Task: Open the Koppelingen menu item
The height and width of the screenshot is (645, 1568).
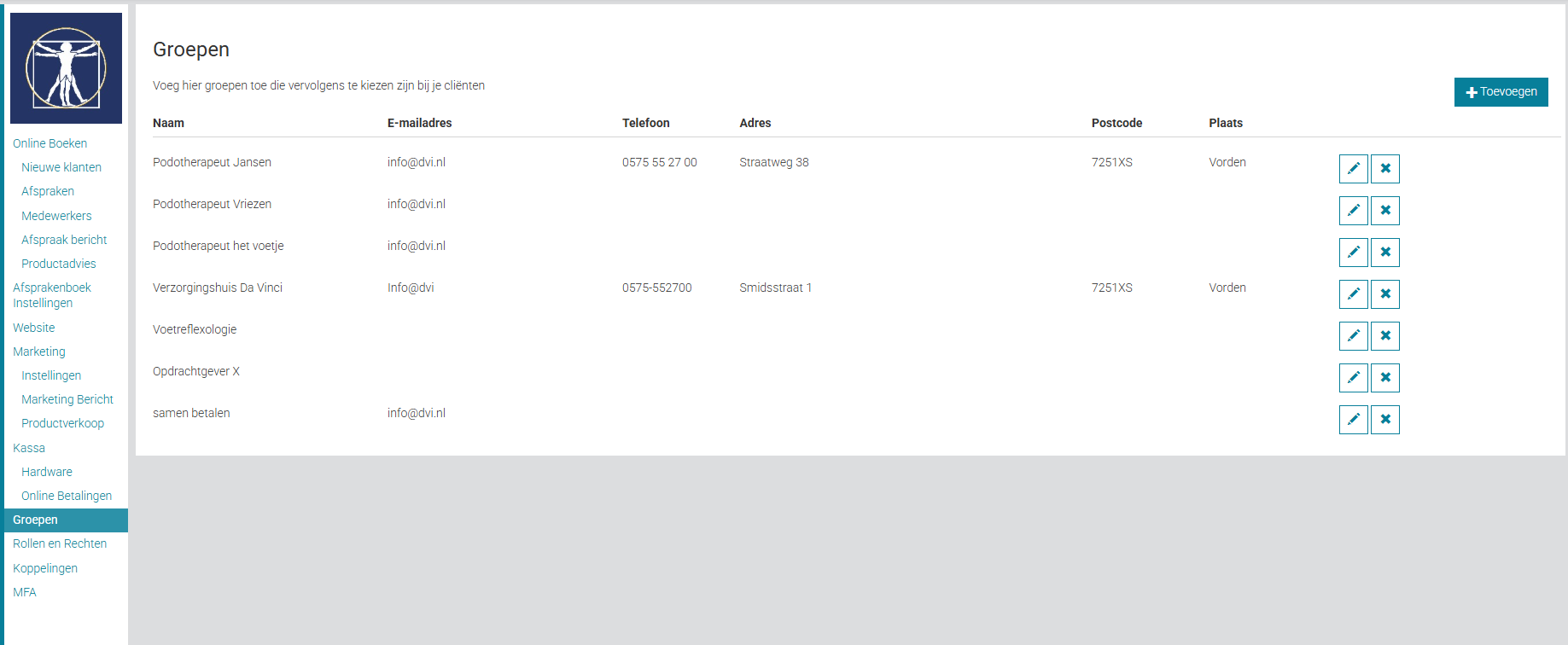Action: coord(45,568)
